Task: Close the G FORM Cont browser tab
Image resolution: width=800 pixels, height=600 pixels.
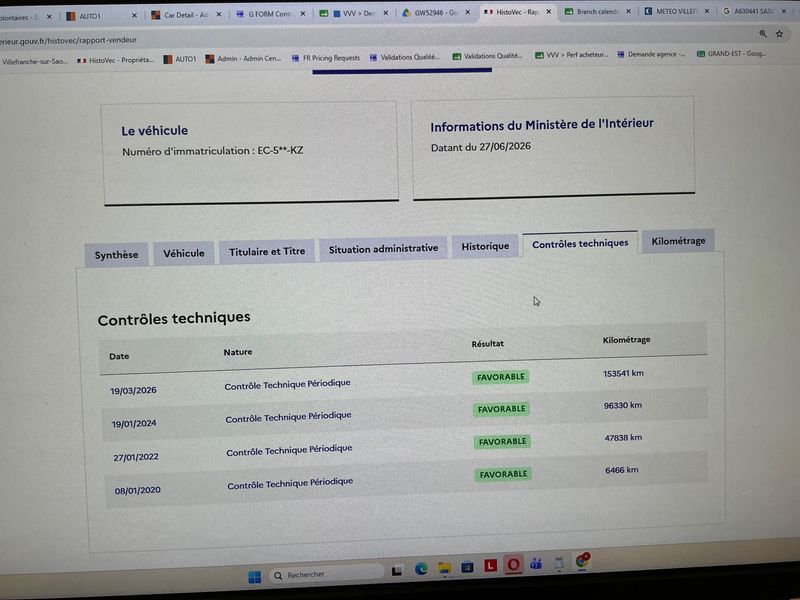Action: coord(303,14)
